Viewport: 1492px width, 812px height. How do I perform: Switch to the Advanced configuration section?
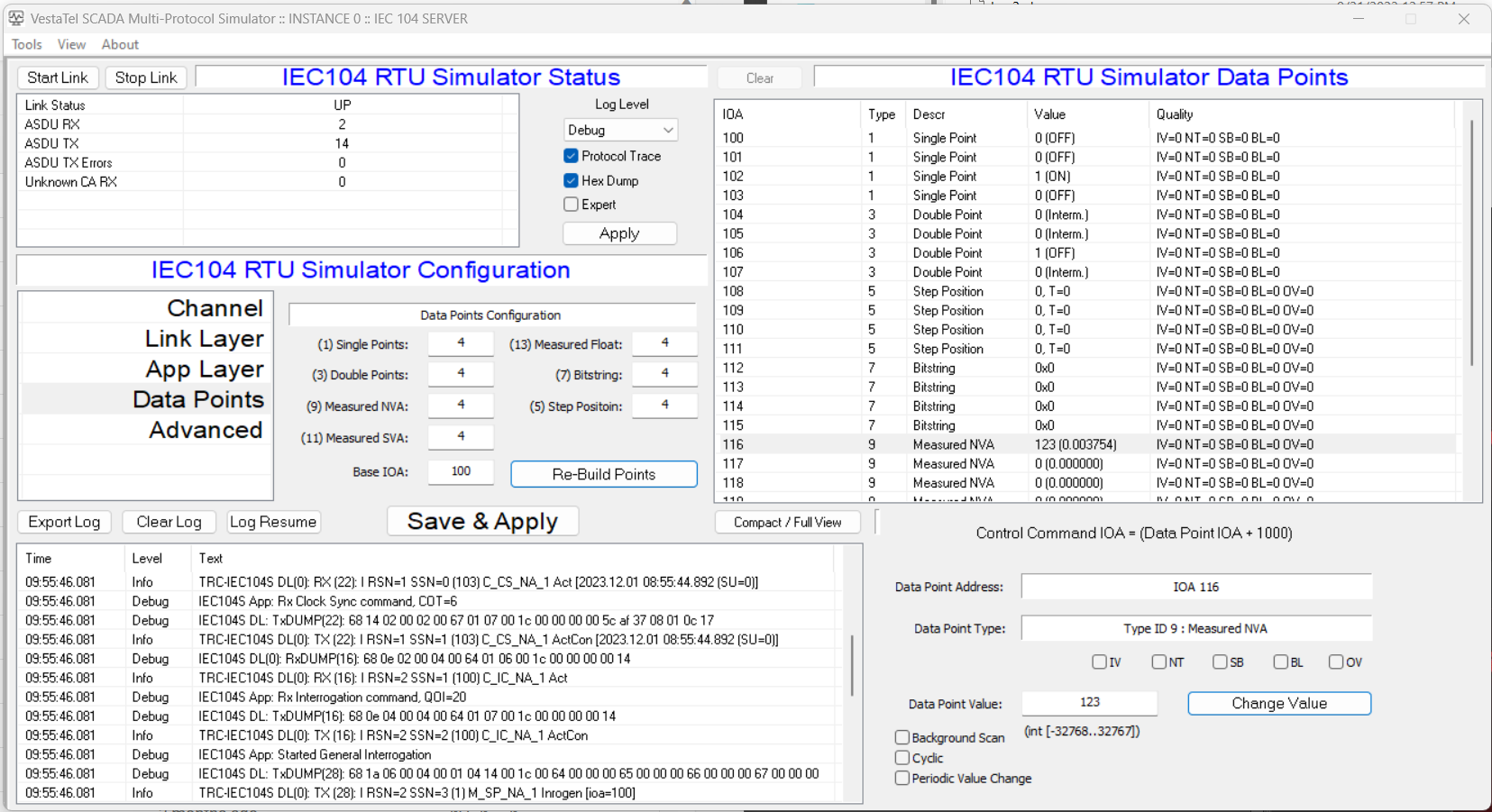206,430
